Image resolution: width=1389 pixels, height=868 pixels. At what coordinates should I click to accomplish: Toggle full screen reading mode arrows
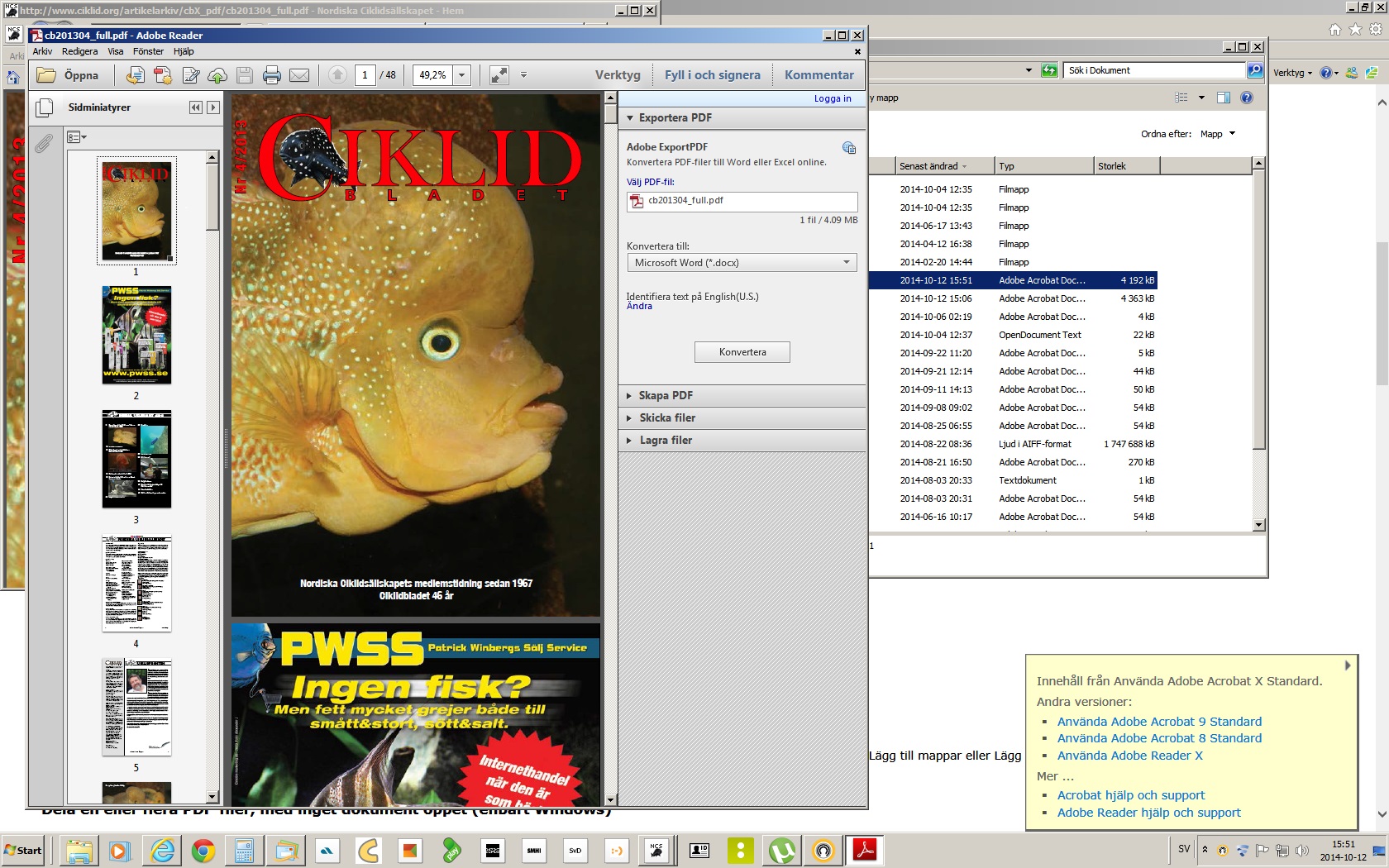coord(499,75)
